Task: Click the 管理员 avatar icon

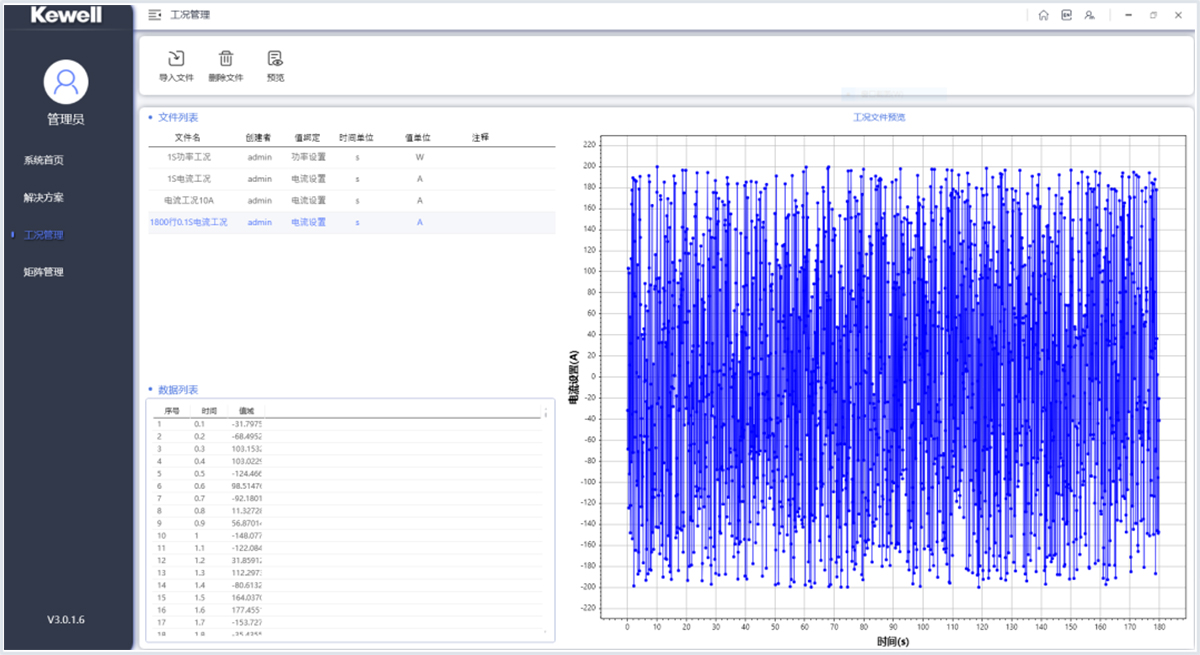Action: (66, 82)
